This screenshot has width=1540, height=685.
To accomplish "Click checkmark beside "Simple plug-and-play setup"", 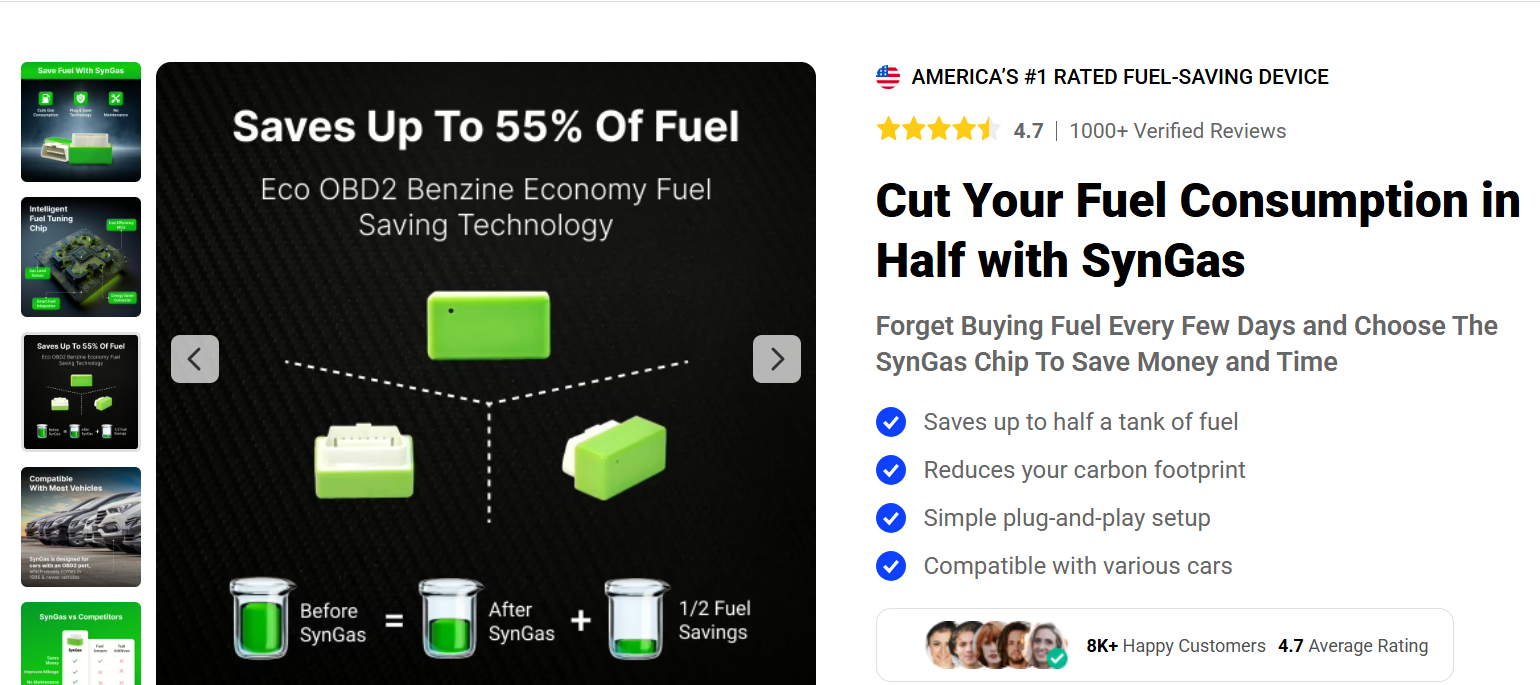I will tap(891, 518).
